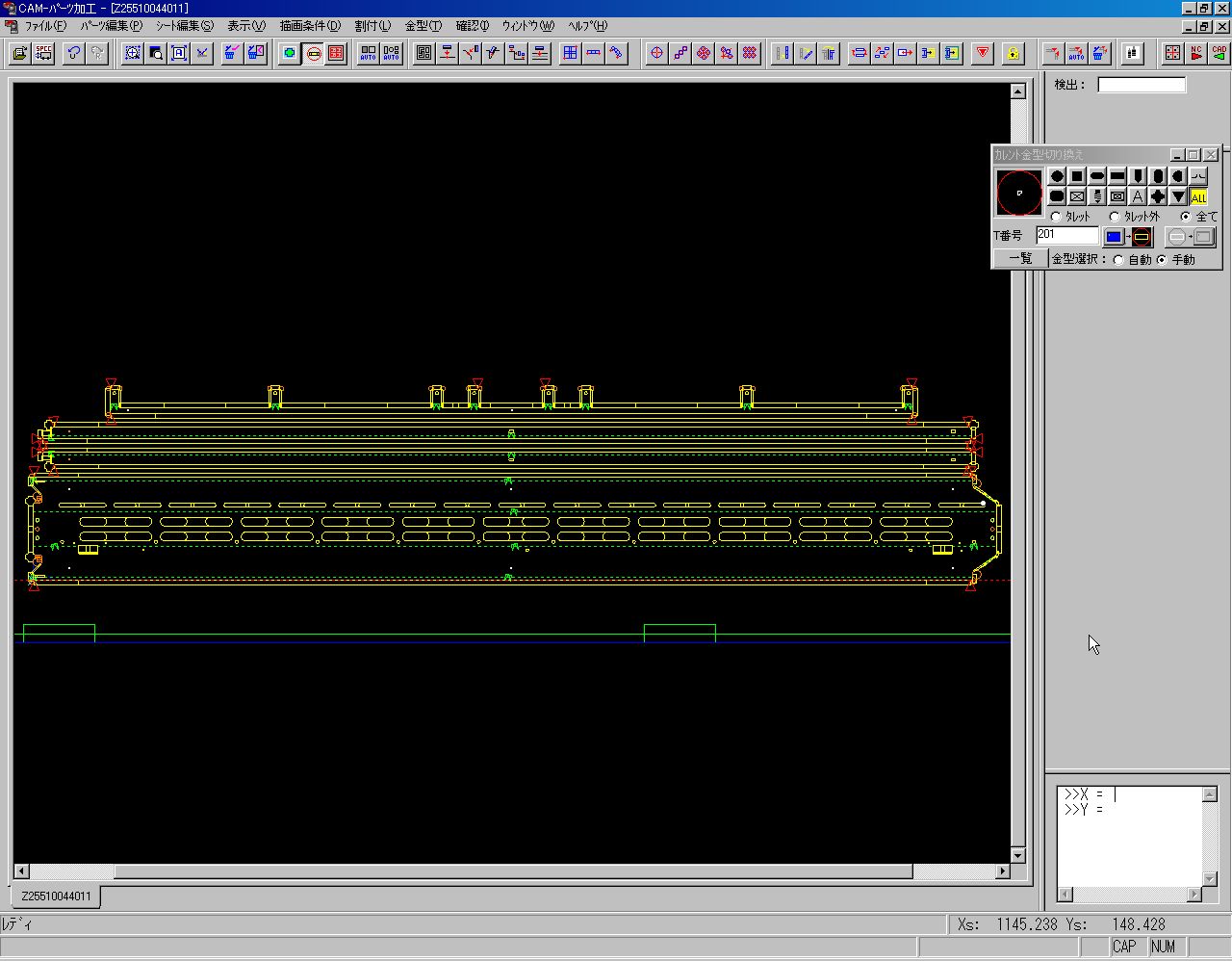The image size is (1232, 961).
Task: Click the undo arrow icon in the toolbar
Action: tap(74, 53)
